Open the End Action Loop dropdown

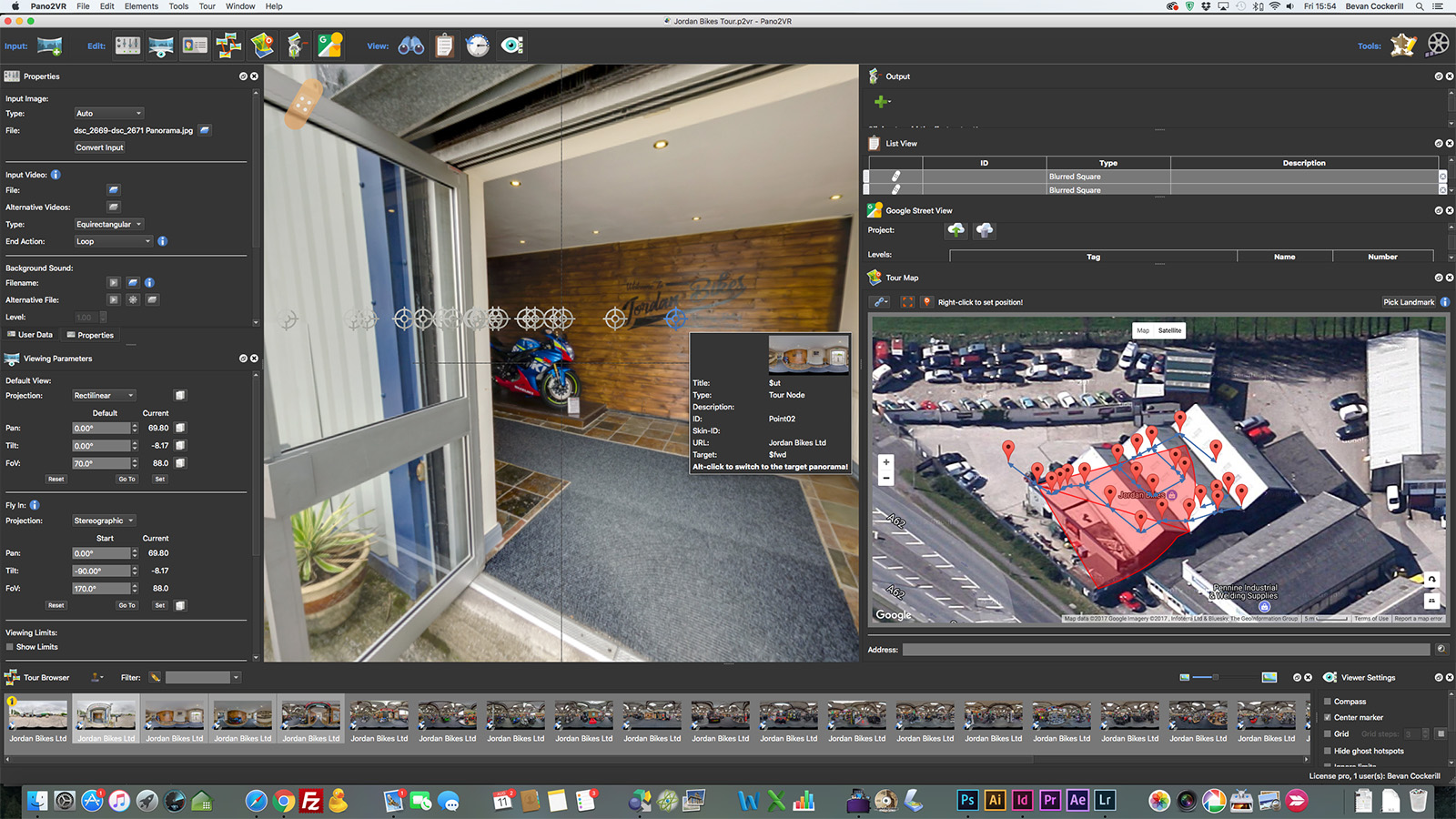click(x=113, y=241)
